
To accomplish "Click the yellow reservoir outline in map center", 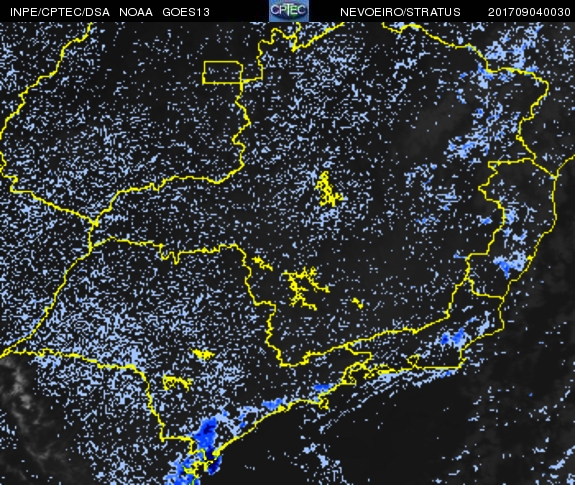I will click(x=327, y=189).
